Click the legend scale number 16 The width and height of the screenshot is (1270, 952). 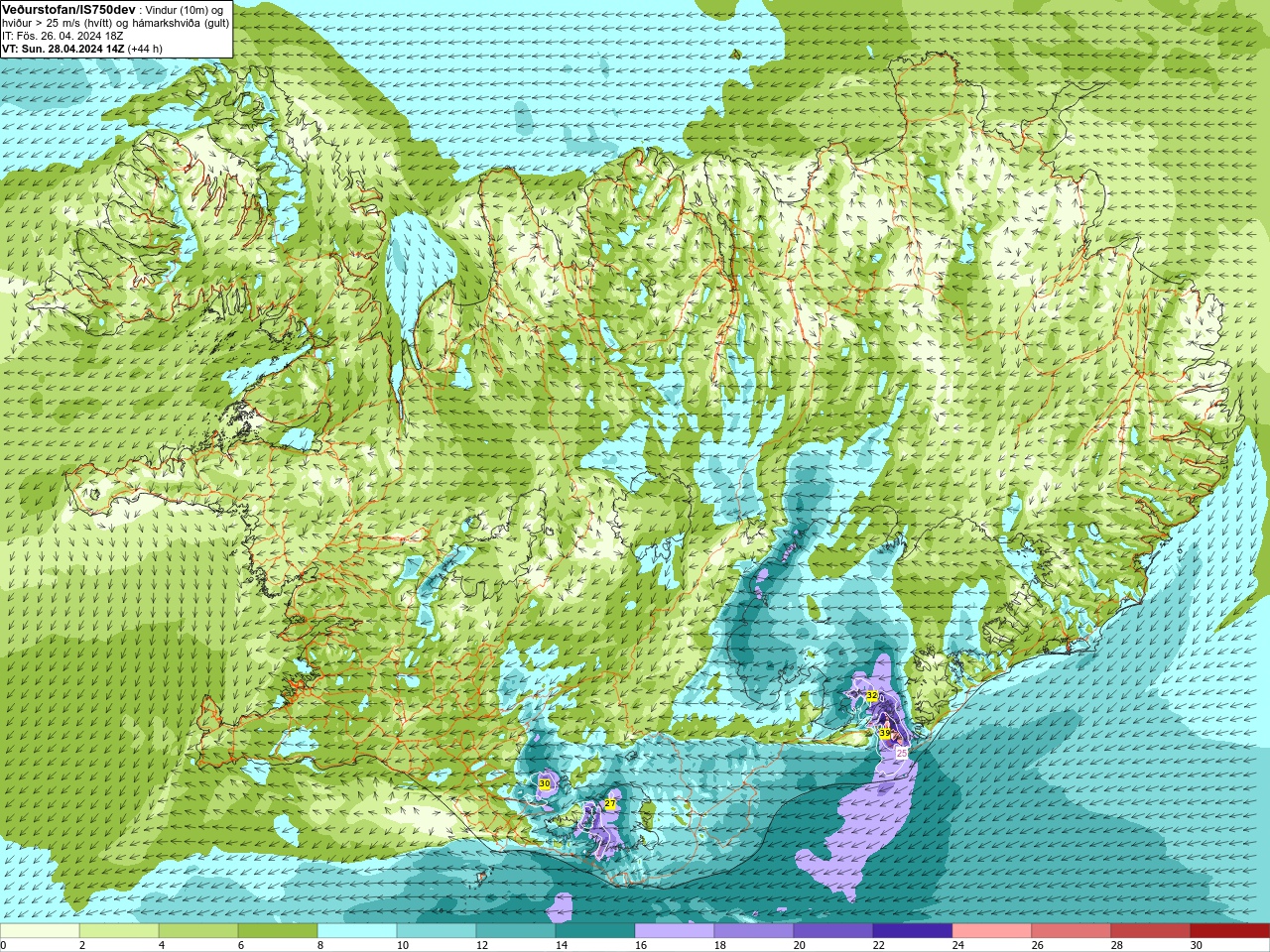(641, 945)
